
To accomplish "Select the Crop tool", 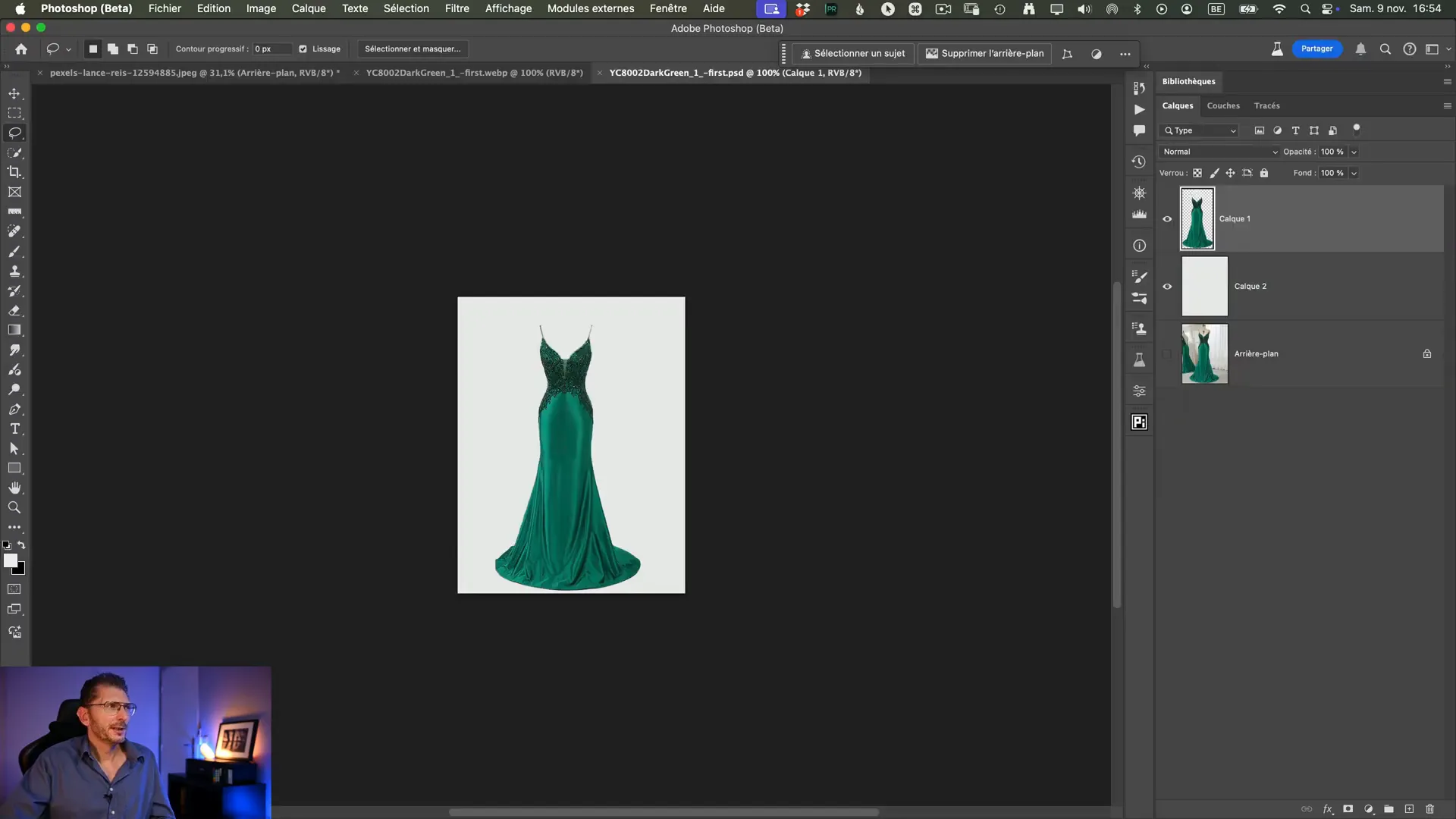I will (14, 172).
